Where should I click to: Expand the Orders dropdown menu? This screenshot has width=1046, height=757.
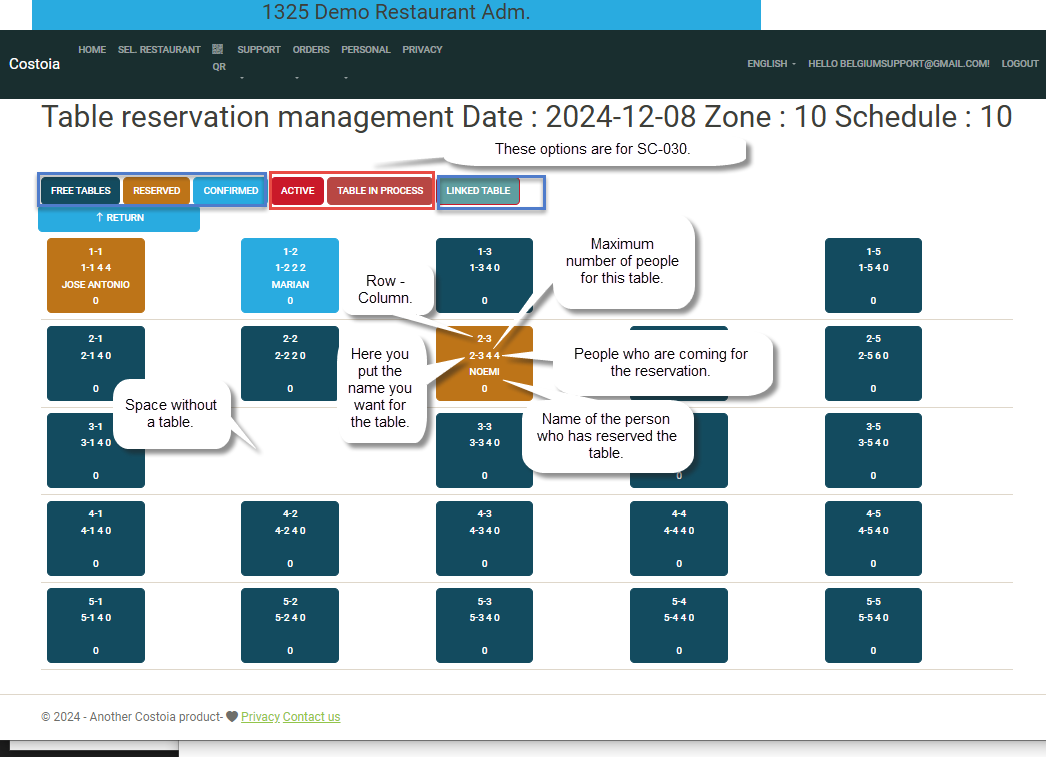(311, 50)
